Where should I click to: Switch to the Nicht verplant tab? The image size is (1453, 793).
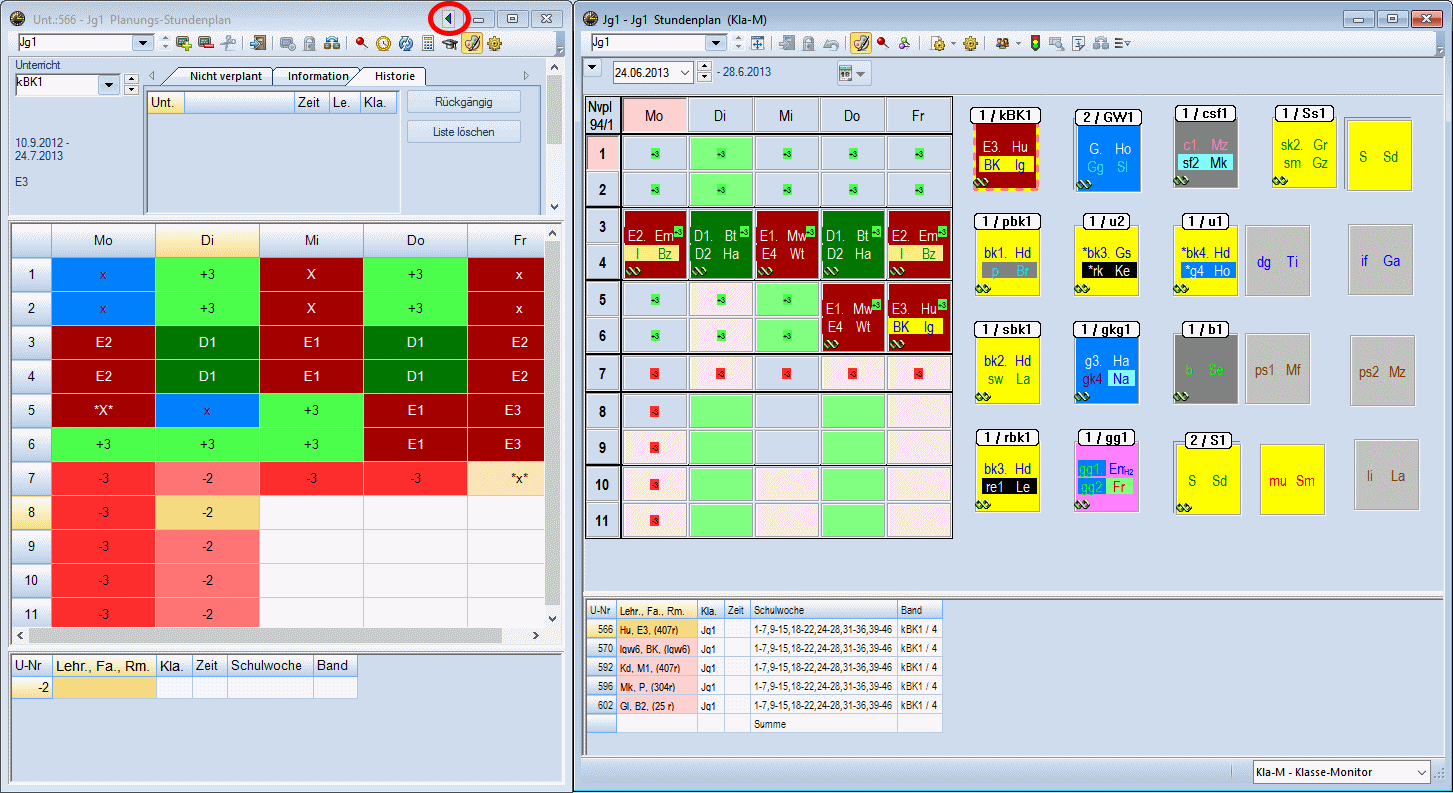tap(225, 76)
